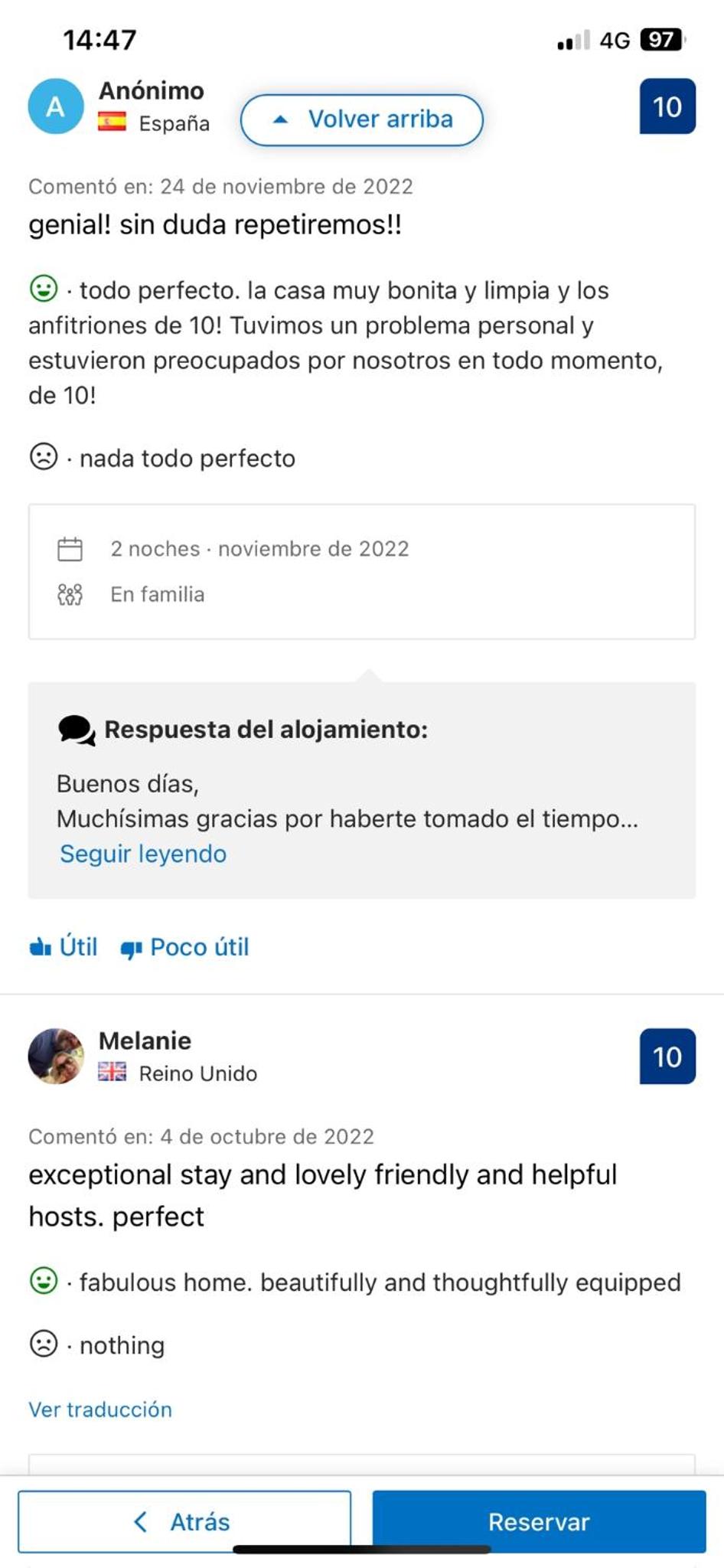The image size is (724, 1568).
Task: Tap the speech bubbles response icon
Action: pyautogui.click(x=77, y=730)
